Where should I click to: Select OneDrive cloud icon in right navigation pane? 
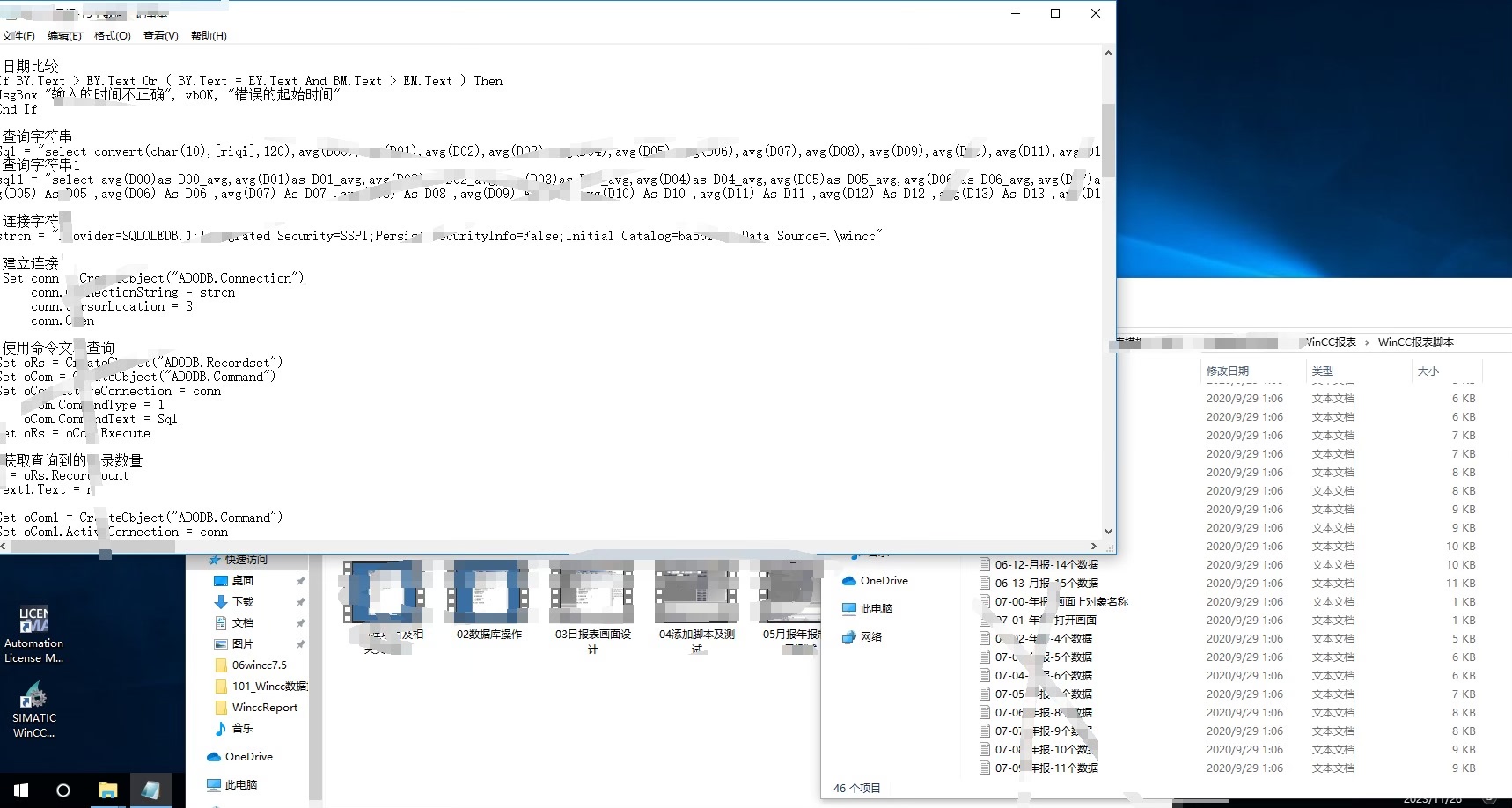(849, 581)
